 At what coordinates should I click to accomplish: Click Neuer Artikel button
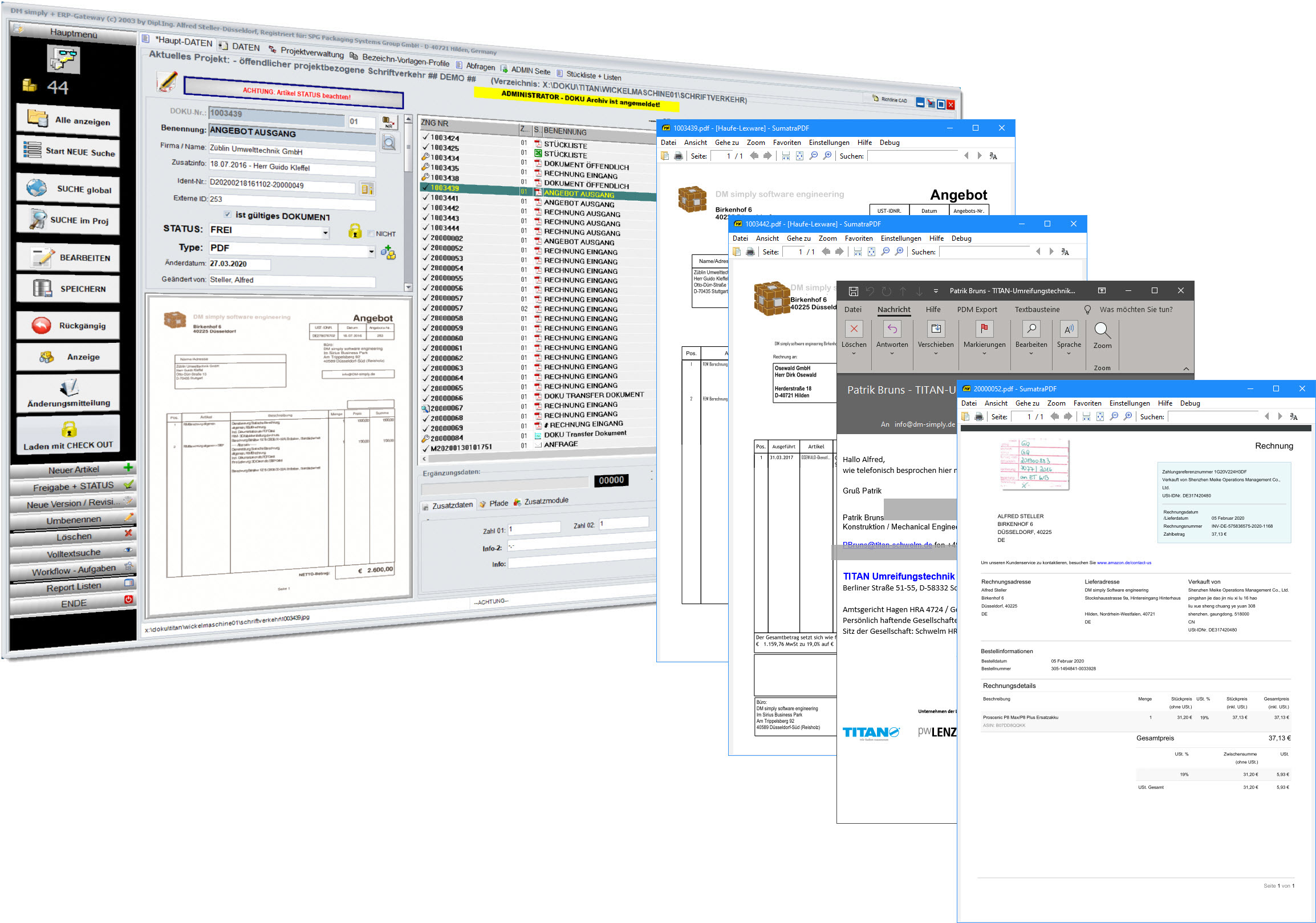73,469
